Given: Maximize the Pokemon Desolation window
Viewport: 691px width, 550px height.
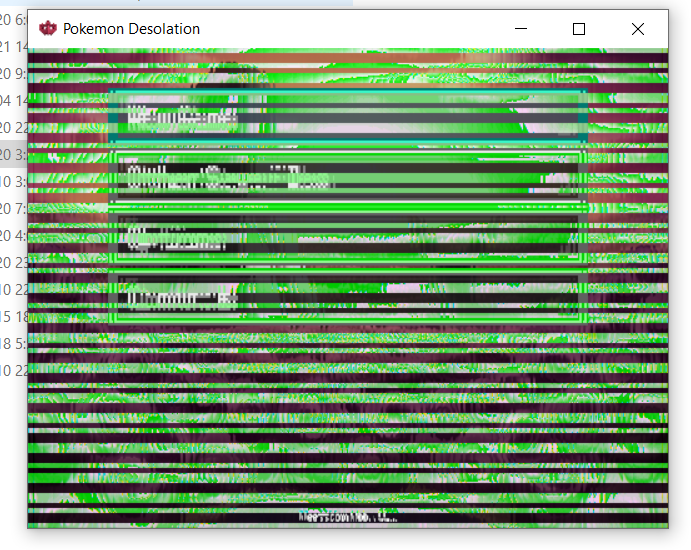Looking at the screenshot, I should coord(578,29).
